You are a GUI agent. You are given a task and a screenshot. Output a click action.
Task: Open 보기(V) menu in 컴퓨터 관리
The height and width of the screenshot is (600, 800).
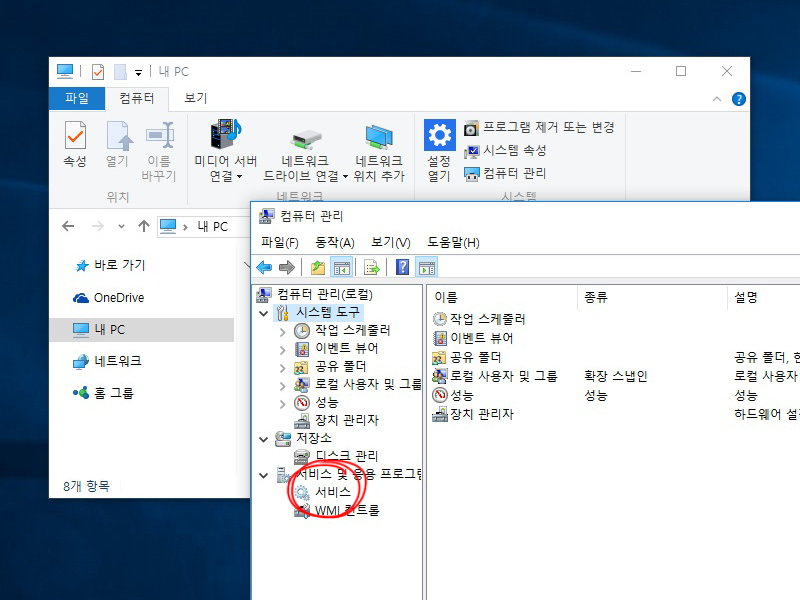click(x=390, y=242)
